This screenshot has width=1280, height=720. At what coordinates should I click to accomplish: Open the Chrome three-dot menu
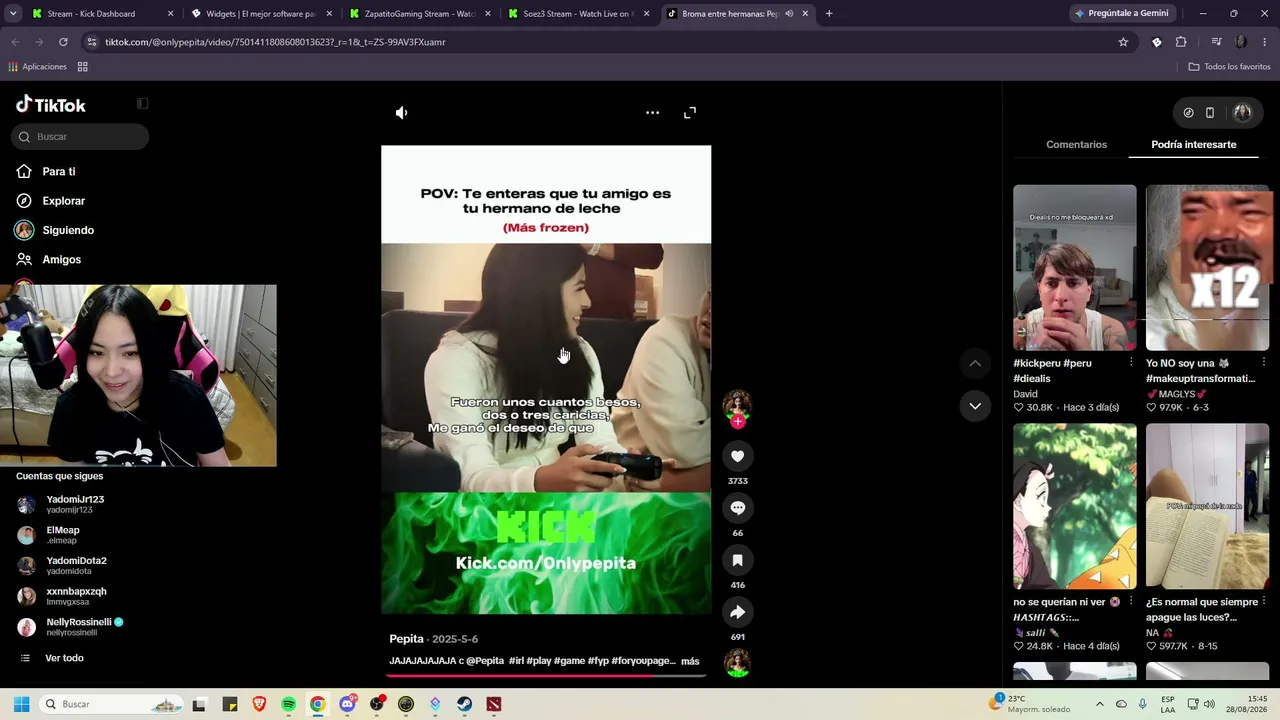coord(1265,42)
